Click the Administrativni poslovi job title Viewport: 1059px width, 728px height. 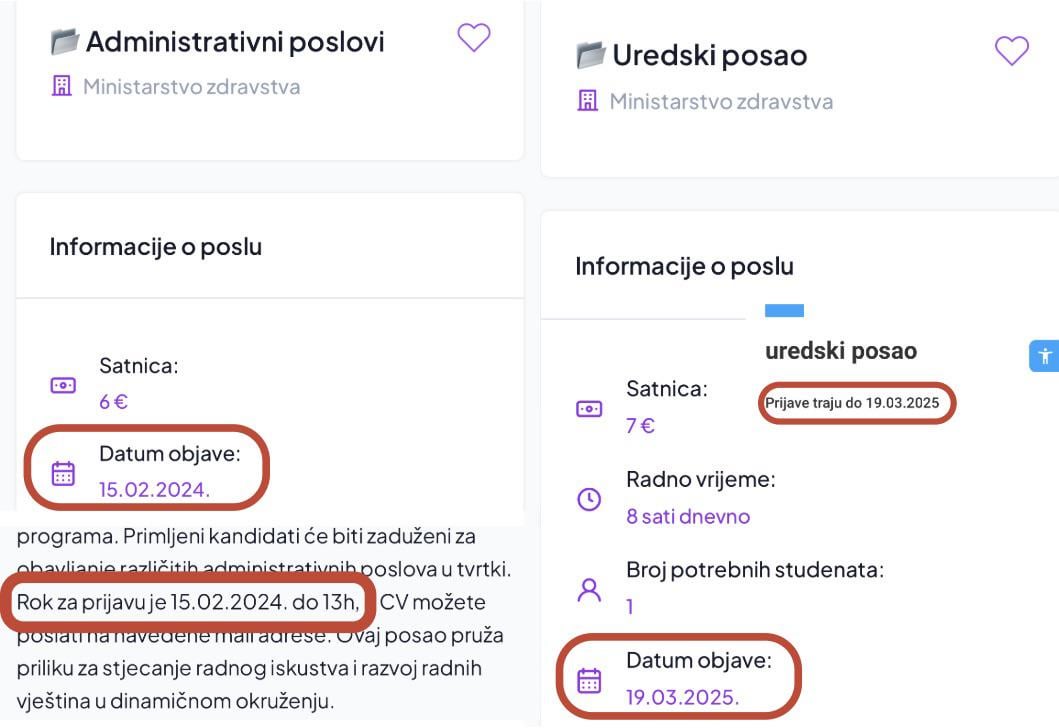[x=235, y=42]
